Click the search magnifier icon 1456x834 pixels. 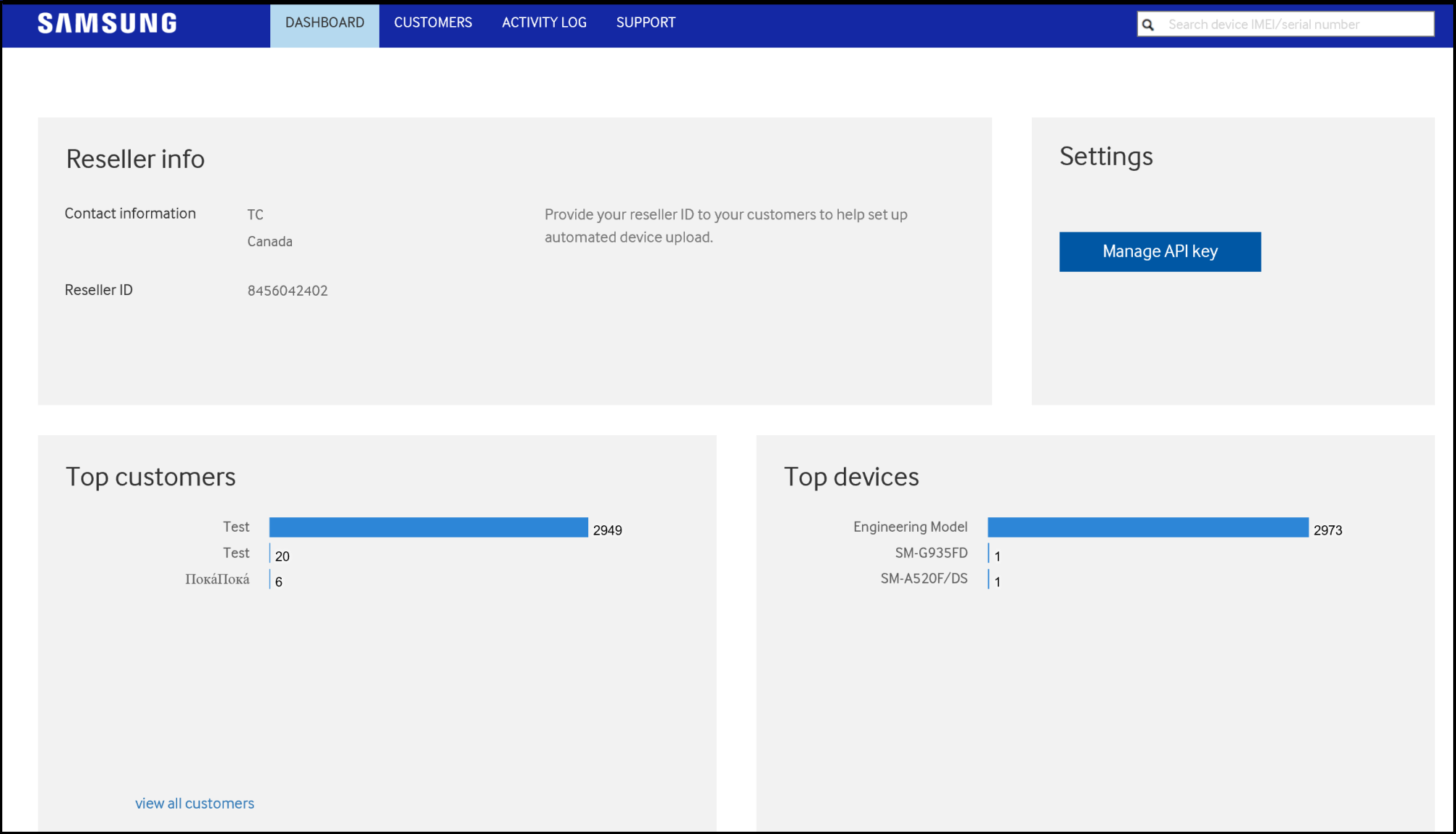coord(1148,25)
